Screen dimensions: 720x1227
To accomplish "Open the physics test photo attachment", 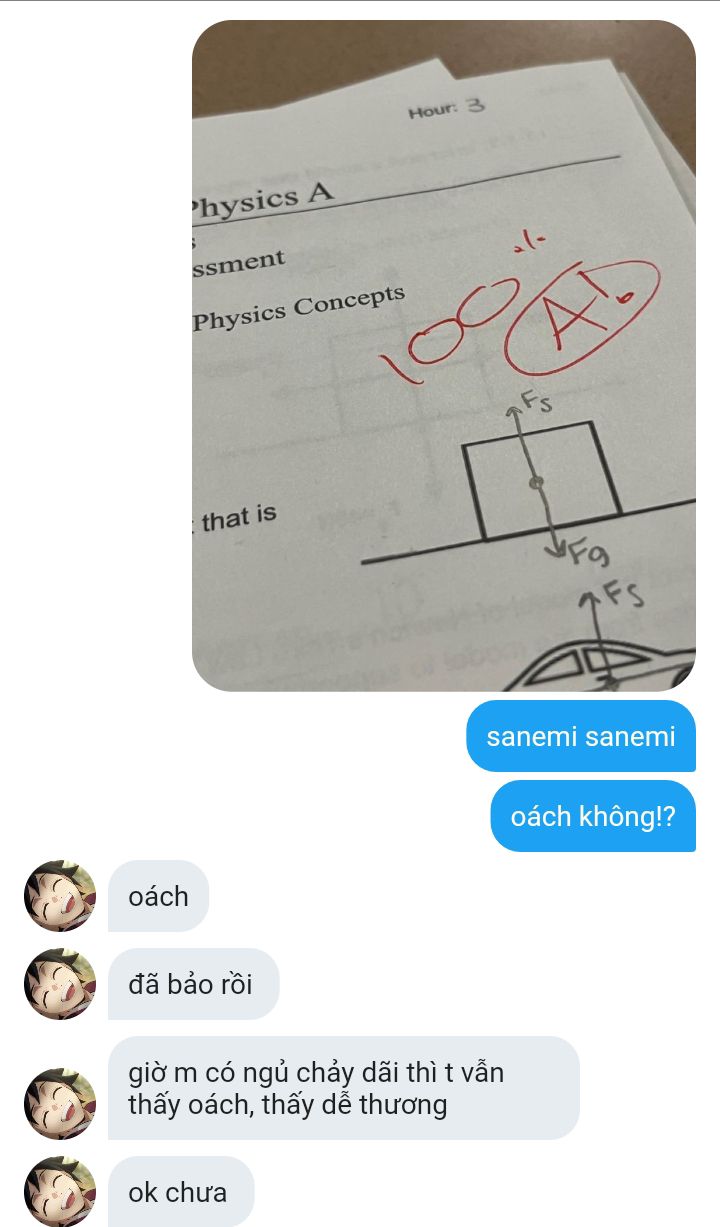I will [444, 356].
